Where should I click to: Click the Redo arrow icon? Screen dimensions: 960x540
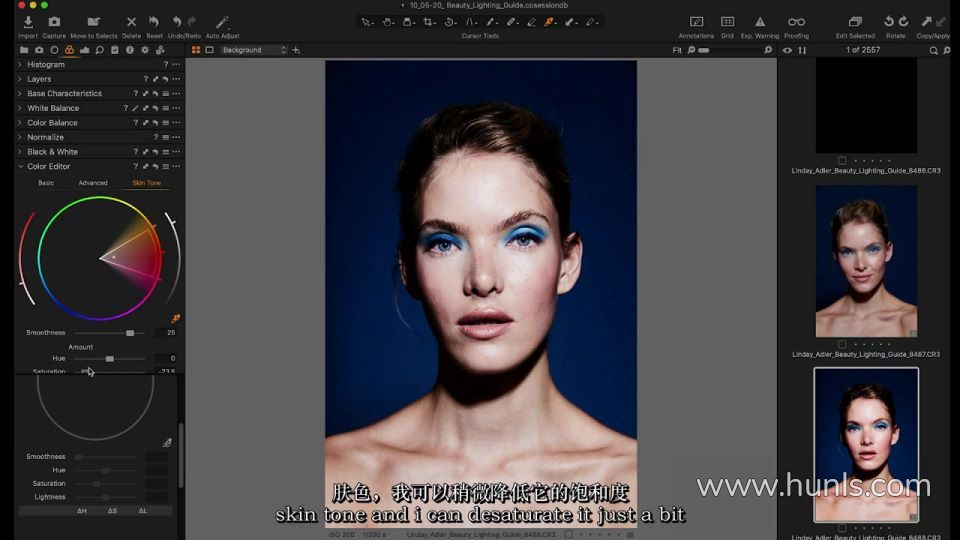[x=192, y=22]
